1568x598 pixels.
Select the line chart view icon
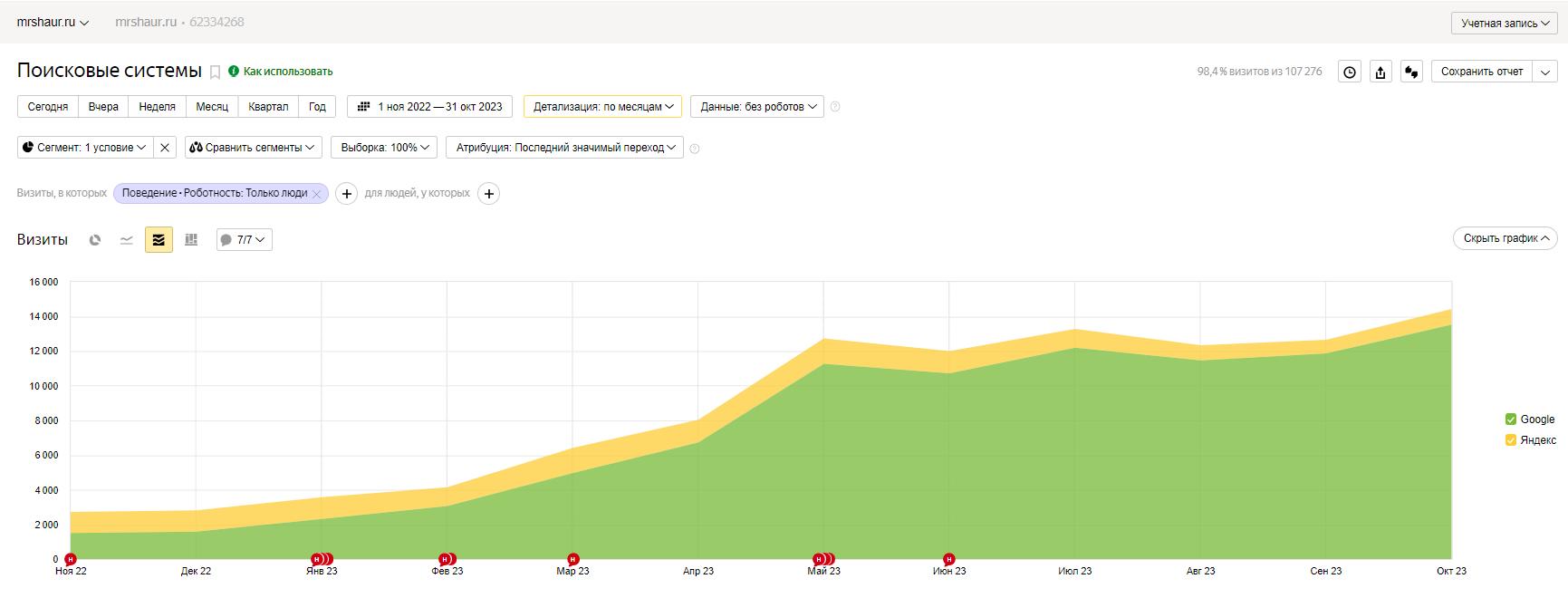[127, 240]
